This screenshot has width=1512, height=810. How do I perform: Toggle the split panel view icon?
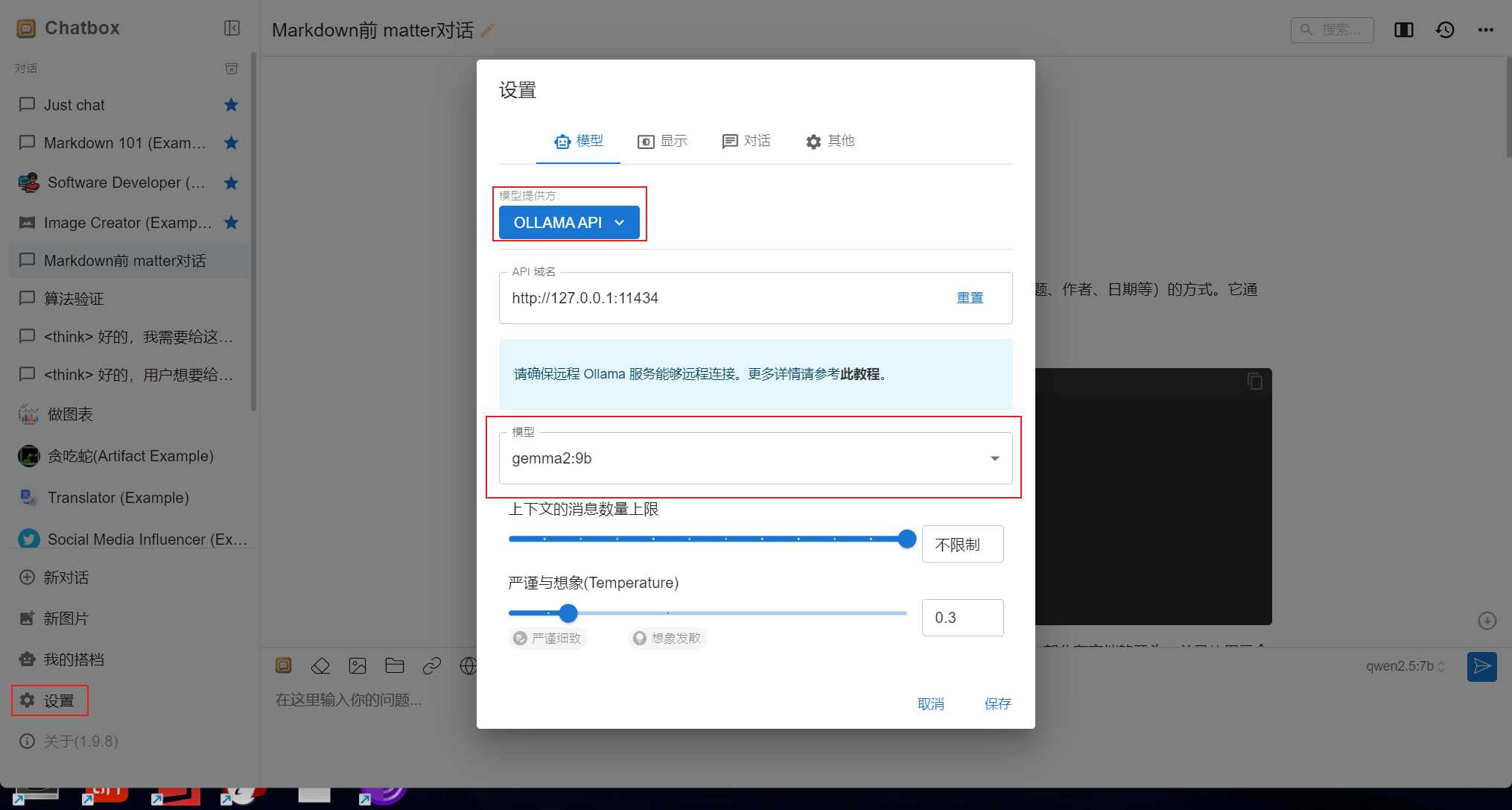click(x=1404, y=30)
